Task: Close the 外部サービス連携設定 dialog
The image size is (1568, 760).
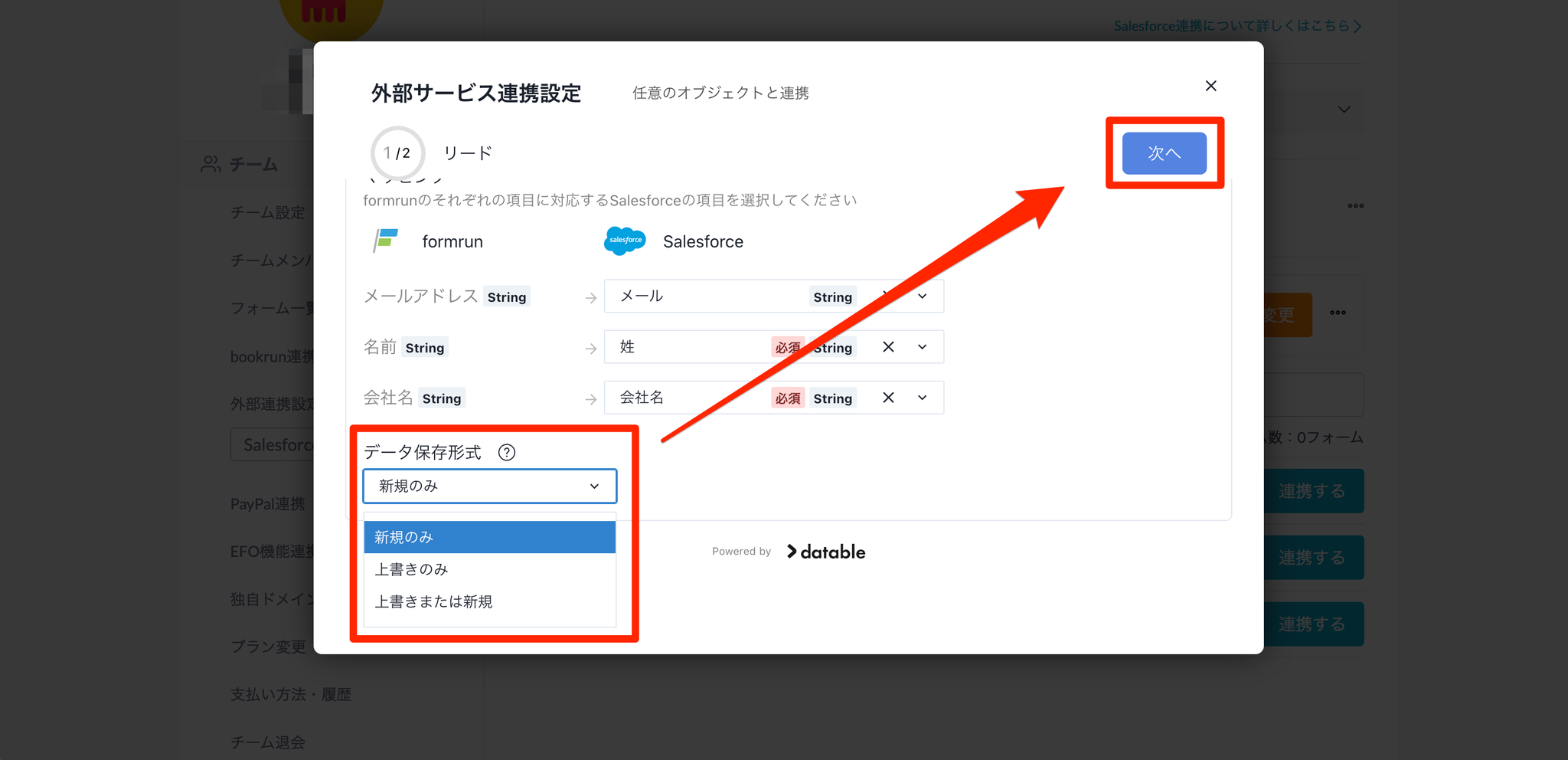Action: coord(1210,86)
